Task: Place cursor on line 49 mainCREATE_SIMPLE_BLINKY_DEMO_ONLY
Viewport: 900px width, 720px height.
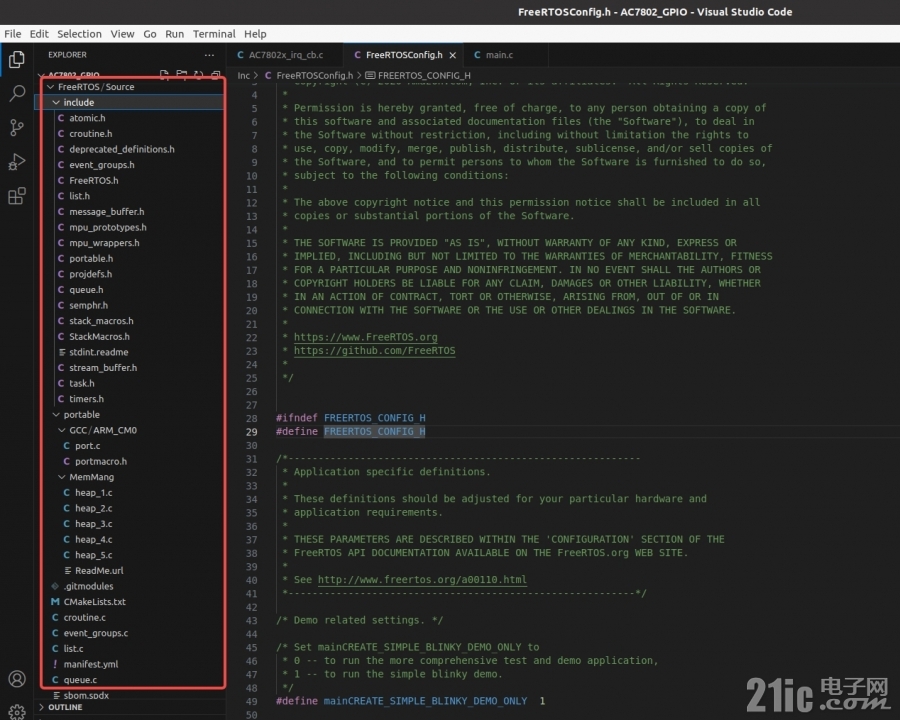Action: click(x=425, y=701)
